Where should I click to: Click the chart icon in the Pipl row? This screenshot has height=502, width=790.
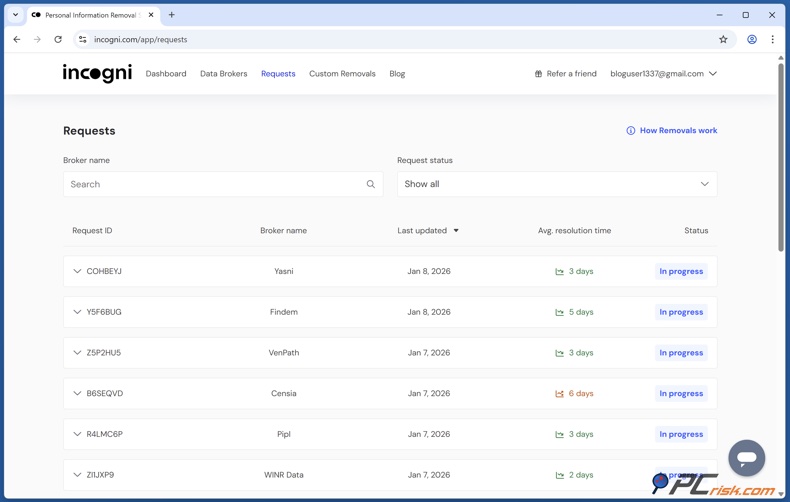pos(559,434)
